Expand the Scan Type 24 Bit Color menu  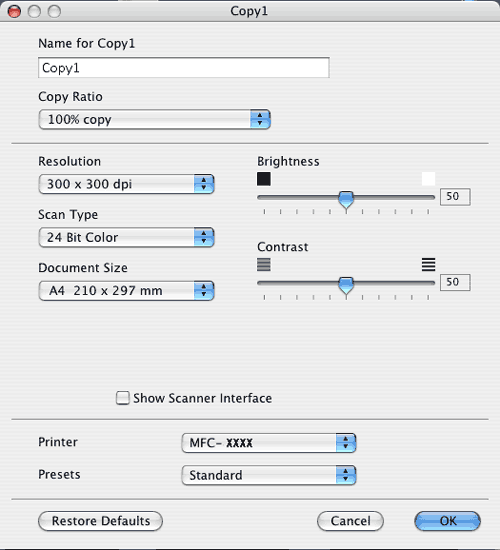click(x=126, y=237)
